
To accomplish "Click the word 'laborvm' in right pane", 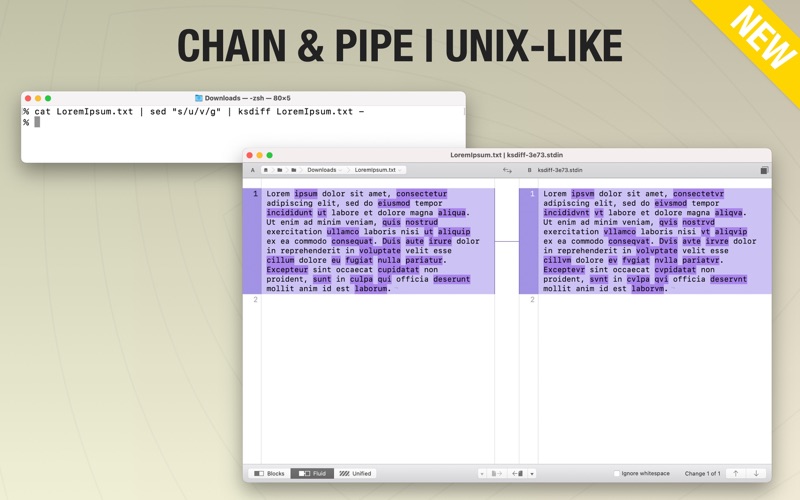I will click(648, 289).
